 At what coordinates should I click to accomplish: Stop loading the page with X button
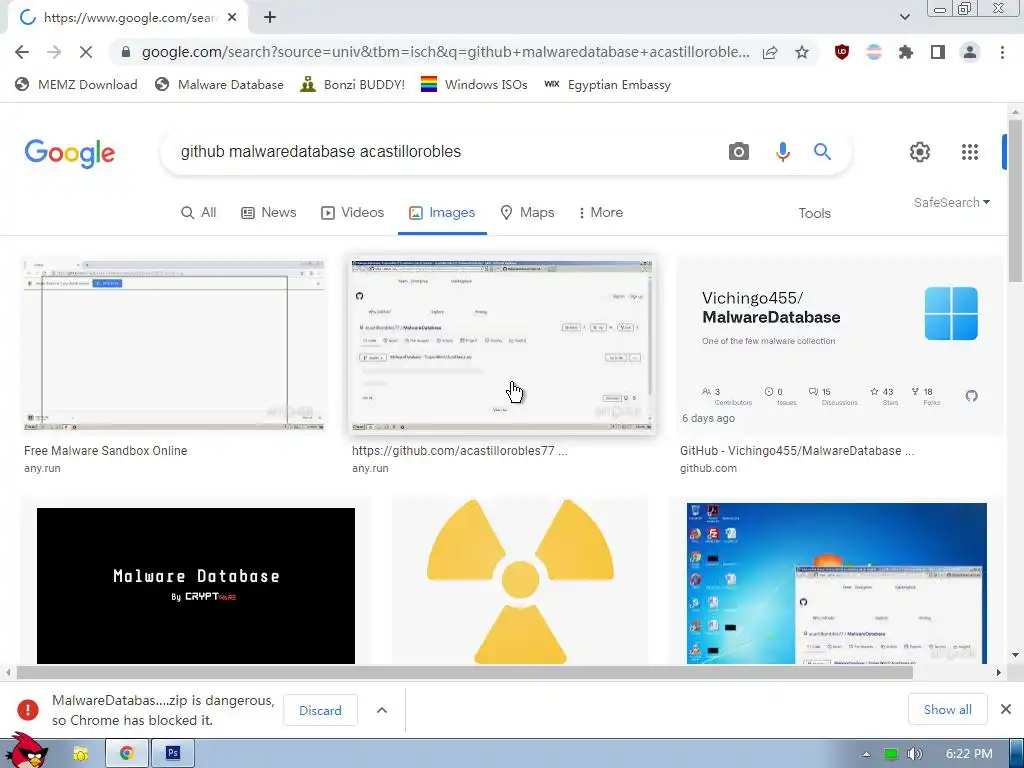click(86, 52)
